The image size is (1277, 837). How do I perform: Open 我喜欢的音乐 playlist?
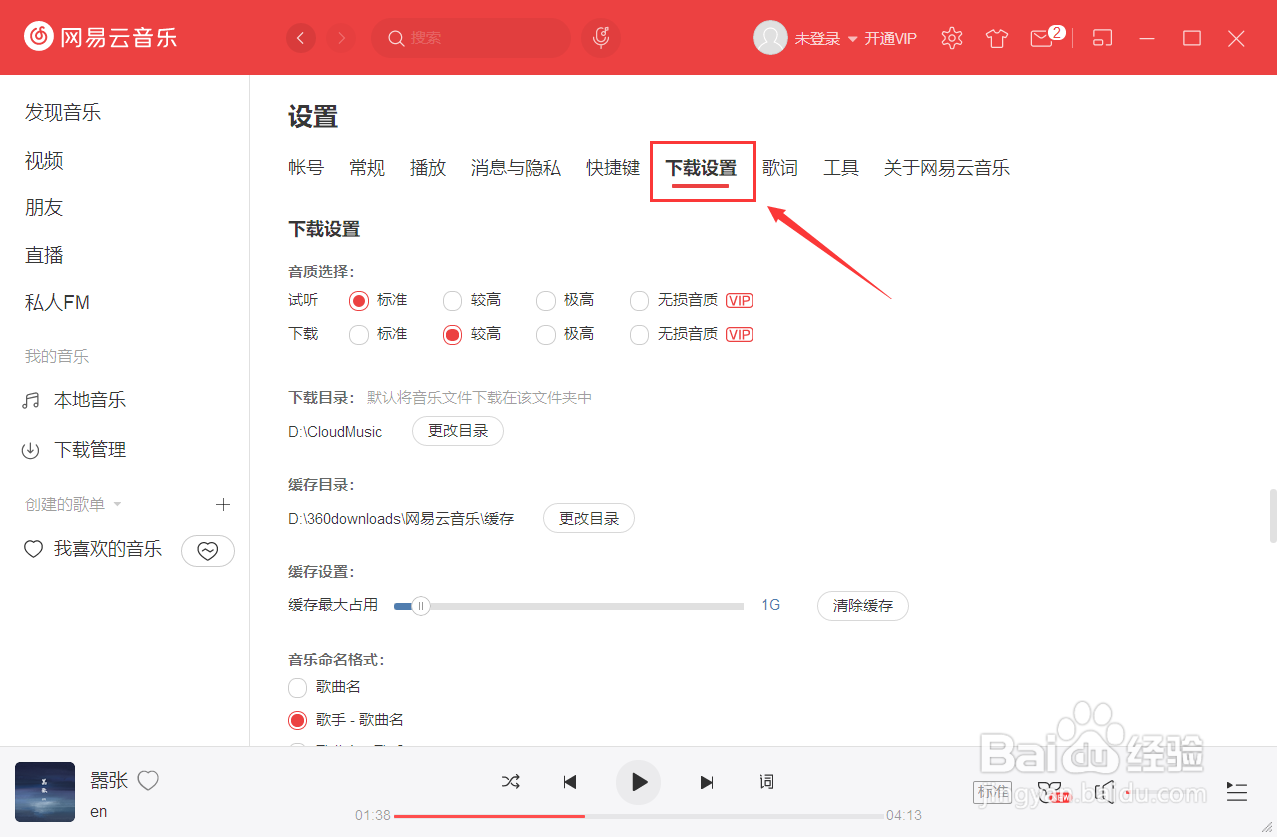[x=108, y=549]
